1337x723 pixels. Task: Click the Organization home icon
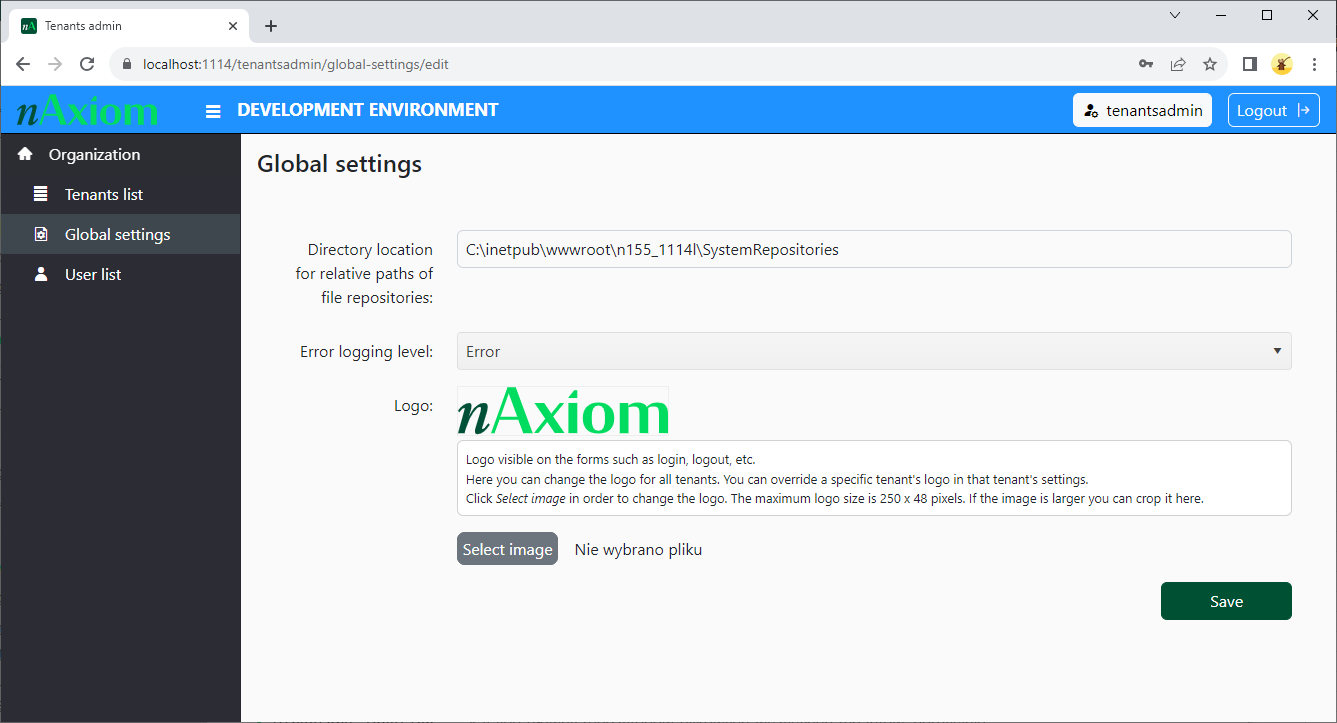(x=25, y=154)
